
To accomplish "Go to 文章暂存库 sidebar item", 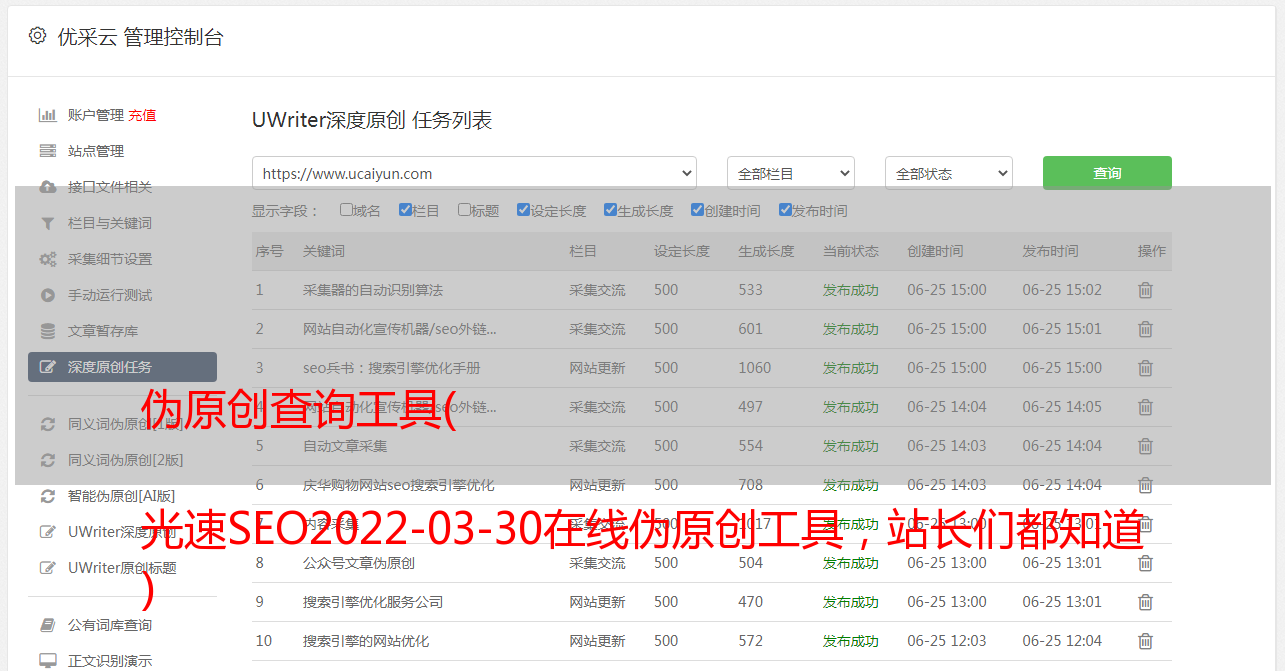I will tap(102, 331).
